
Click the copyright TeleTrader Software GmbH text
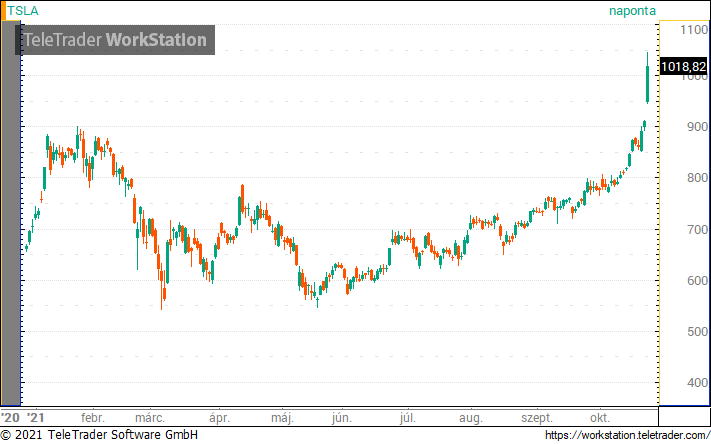(99, 435)
